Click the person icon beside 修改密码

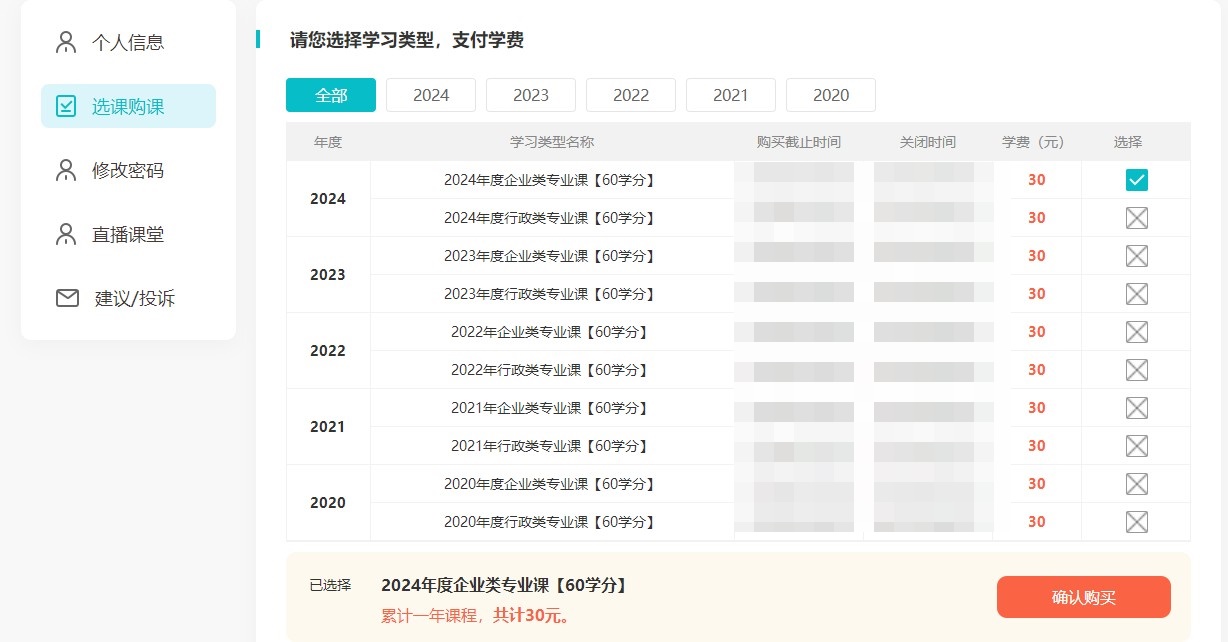(66, 170)
